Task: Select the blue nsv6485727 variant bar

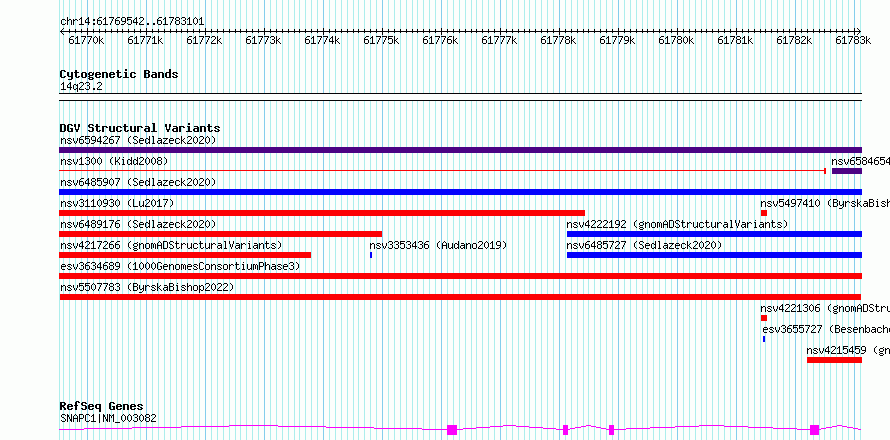Action: [715, 255]
